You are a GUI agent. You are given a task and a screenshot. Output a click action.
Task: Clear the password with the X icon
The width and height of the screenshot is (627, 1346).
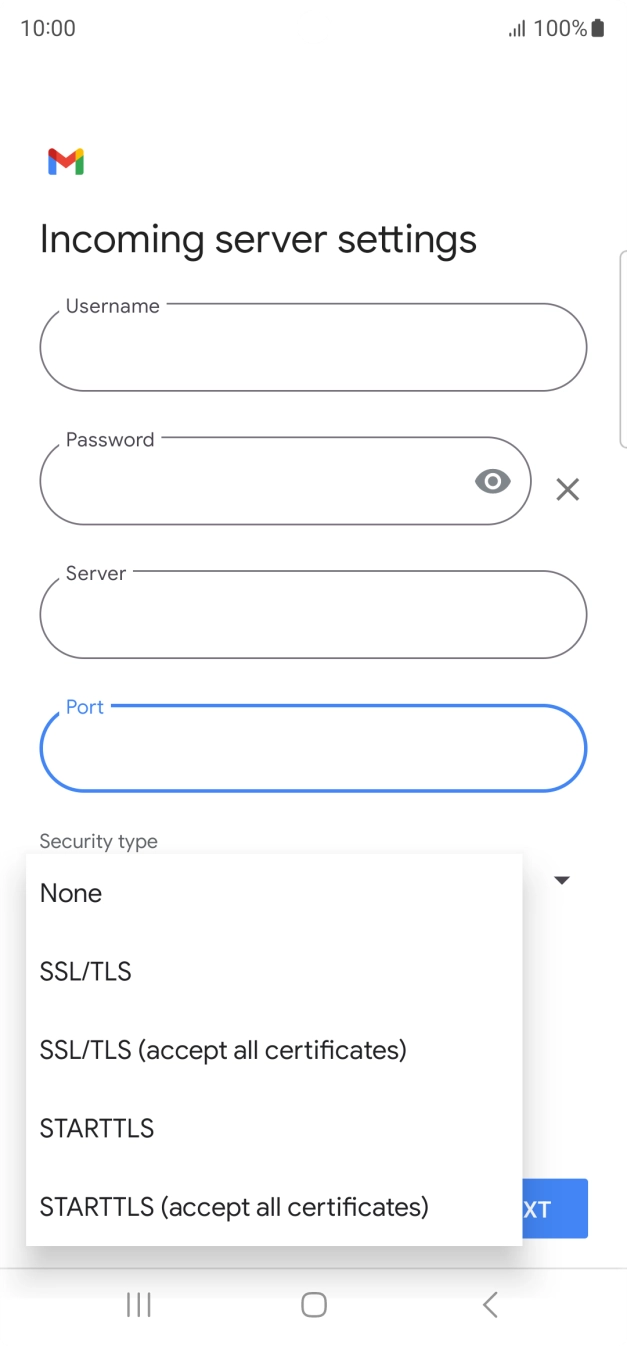[568, 489]
